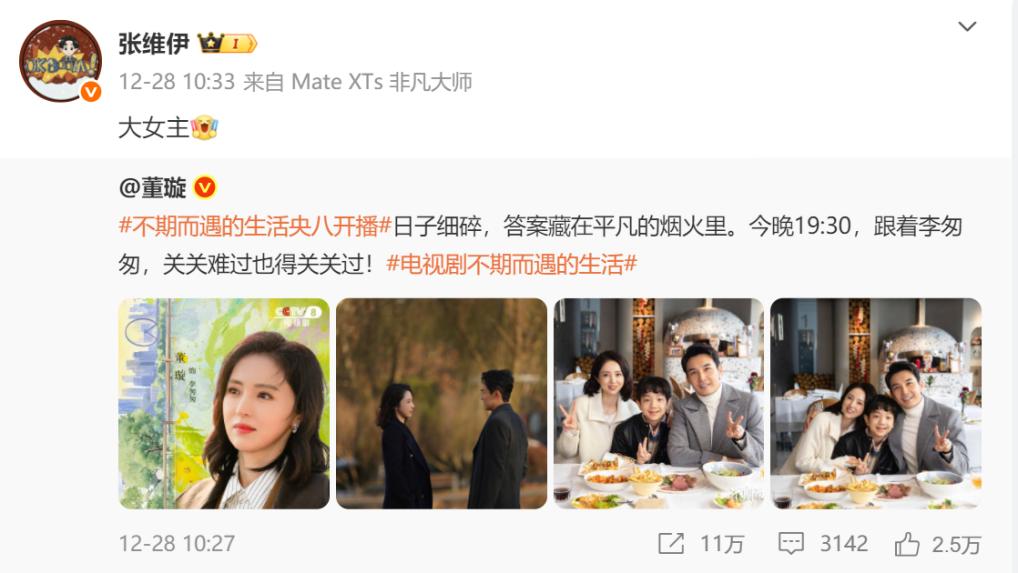View third family dinner photo
1018x573 pixels.
658,403
